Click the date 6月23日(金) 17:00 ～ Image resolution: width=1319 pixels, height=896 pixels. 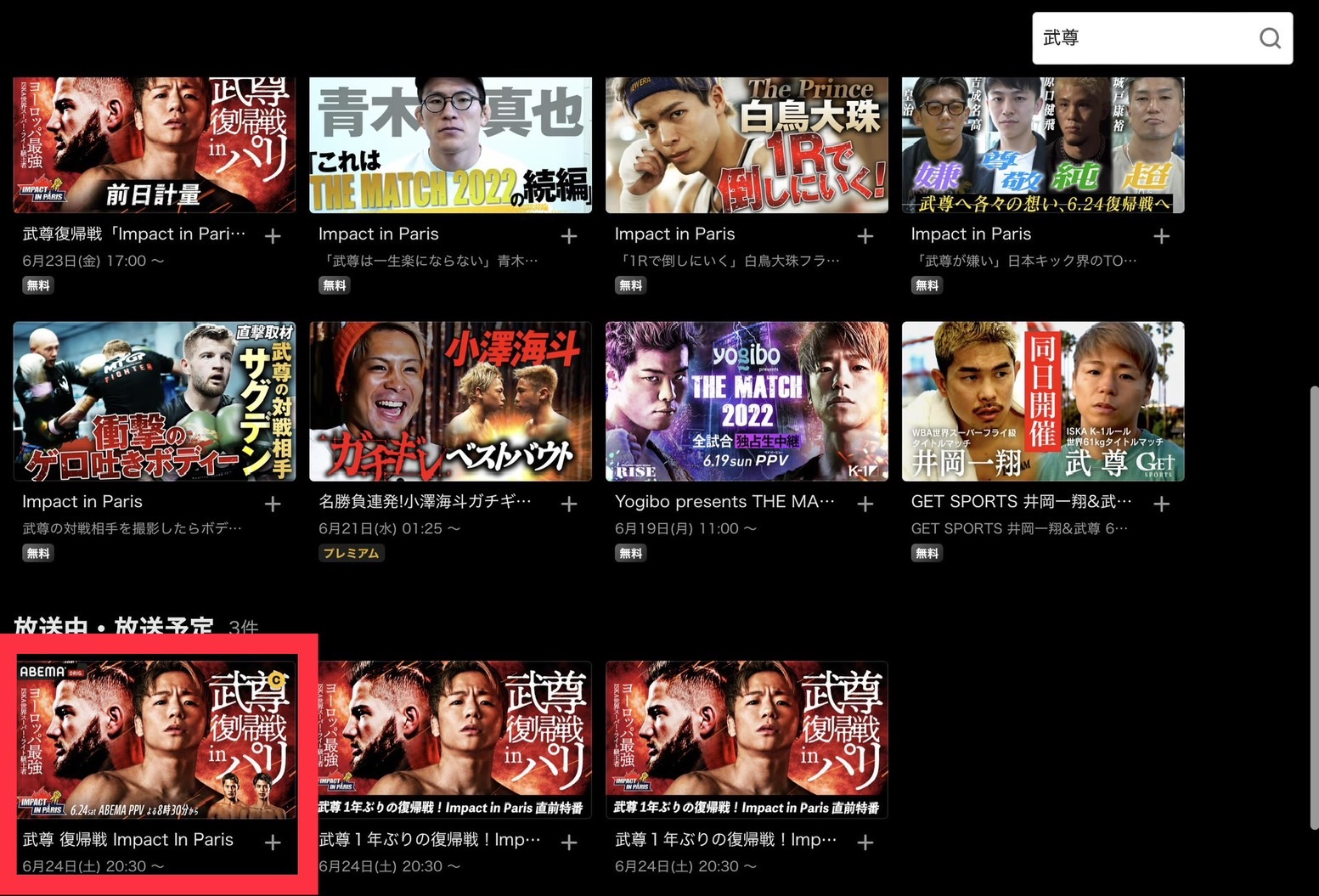pyautogui.click(x=93, y=261)
